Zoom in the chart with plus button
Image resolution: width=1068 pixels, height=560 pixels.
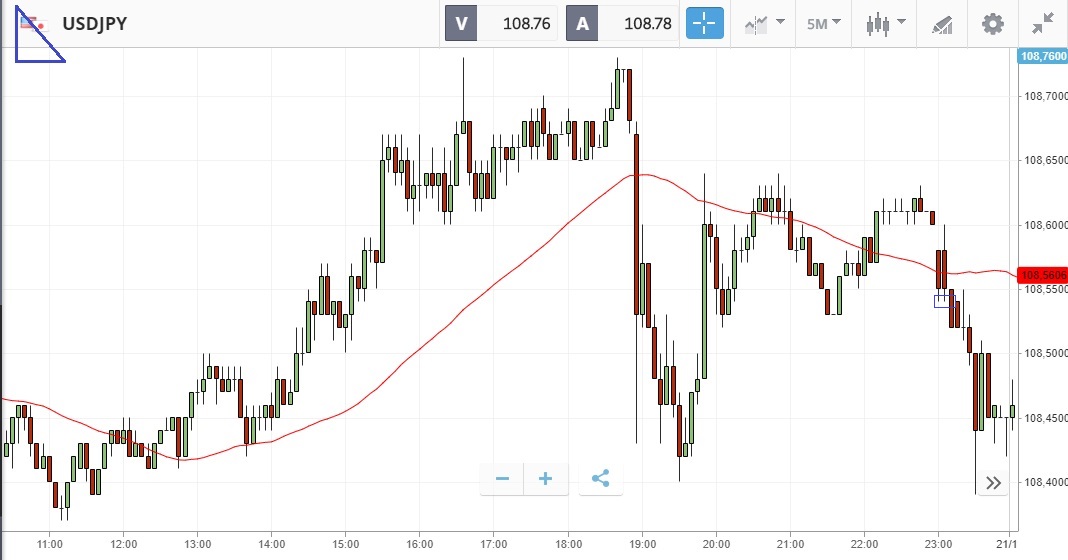[x=546, y=479]
